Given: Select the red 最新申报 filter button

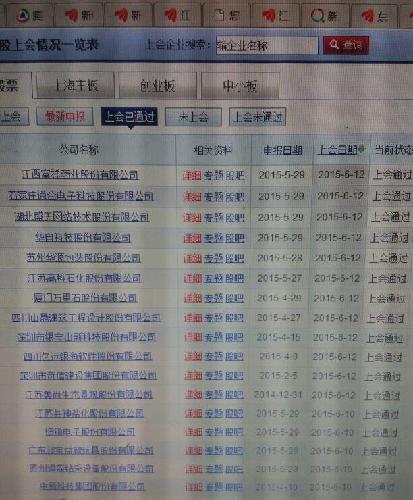Looking at the screenshot, I should pos(65,116).
